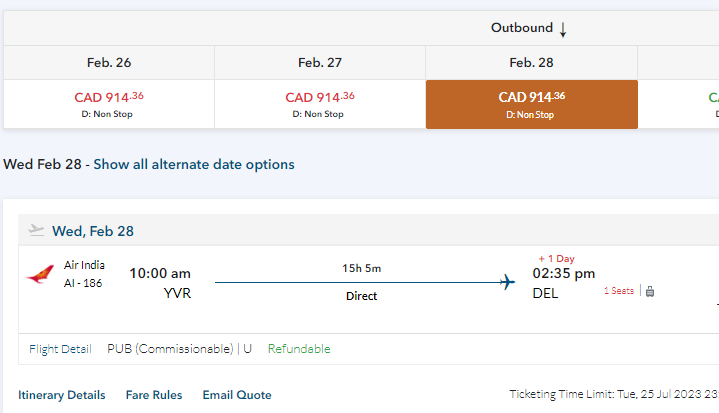The width and height of the screenshot is (719, 413).
Task: Select the Feb. 27 date column
Action: 320,62
